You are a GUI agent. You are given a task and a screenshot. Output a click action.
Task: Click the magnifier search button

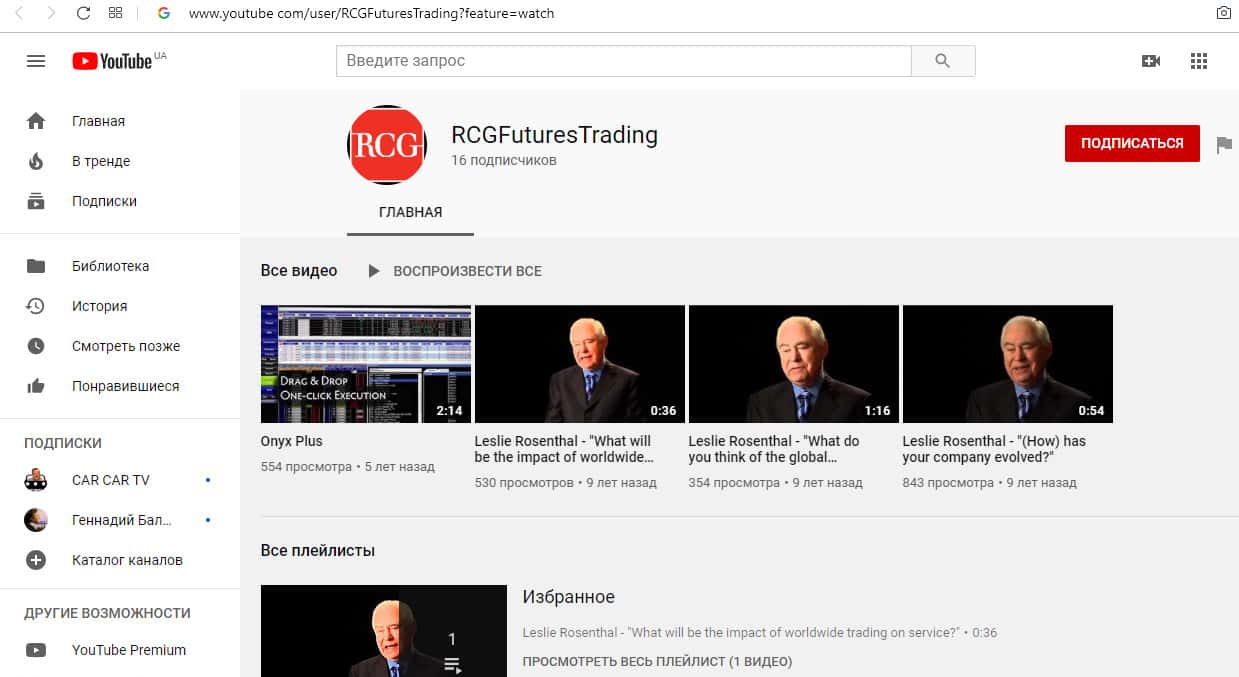[943, 61]
